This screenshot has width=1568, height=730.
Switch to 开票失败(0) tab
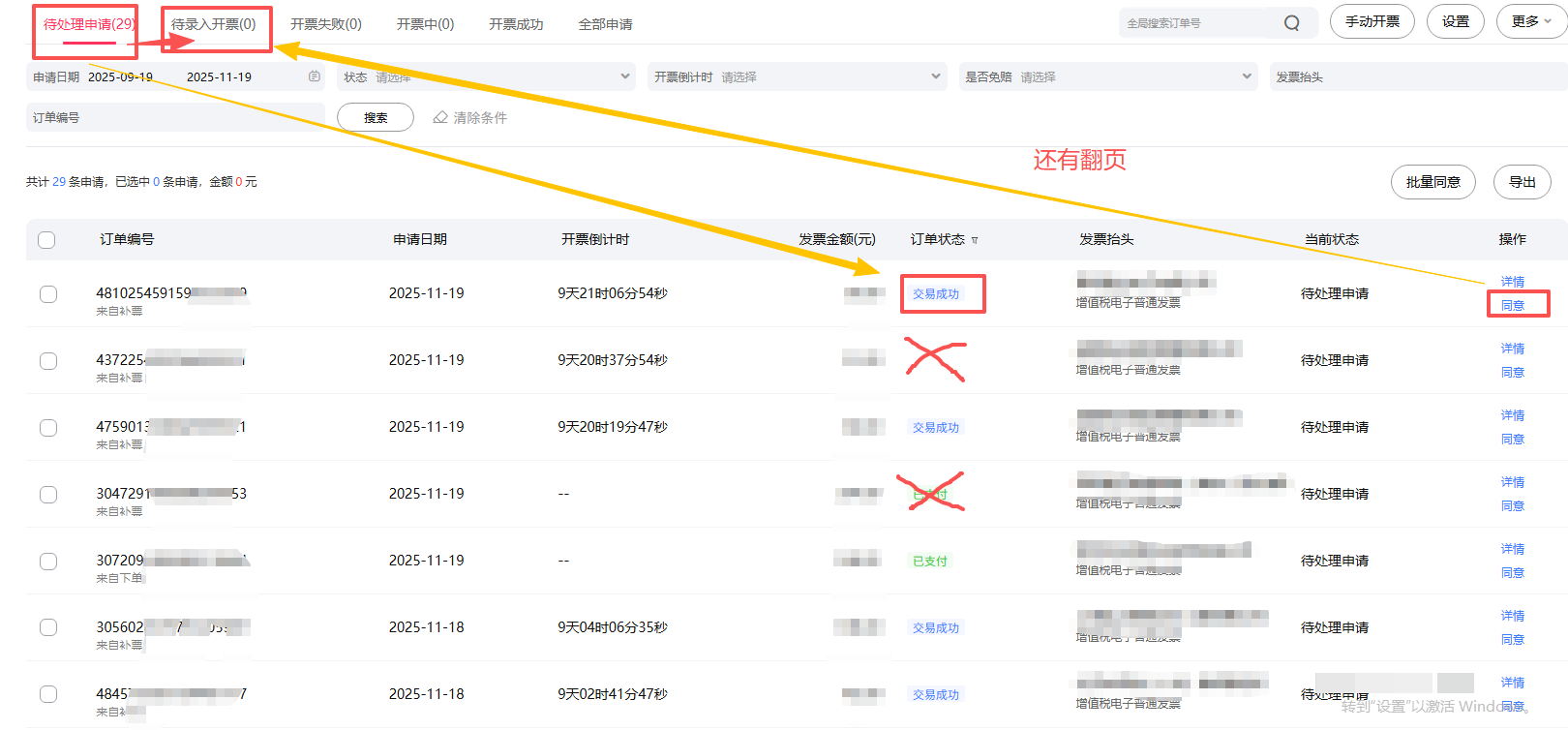(326, 24)
